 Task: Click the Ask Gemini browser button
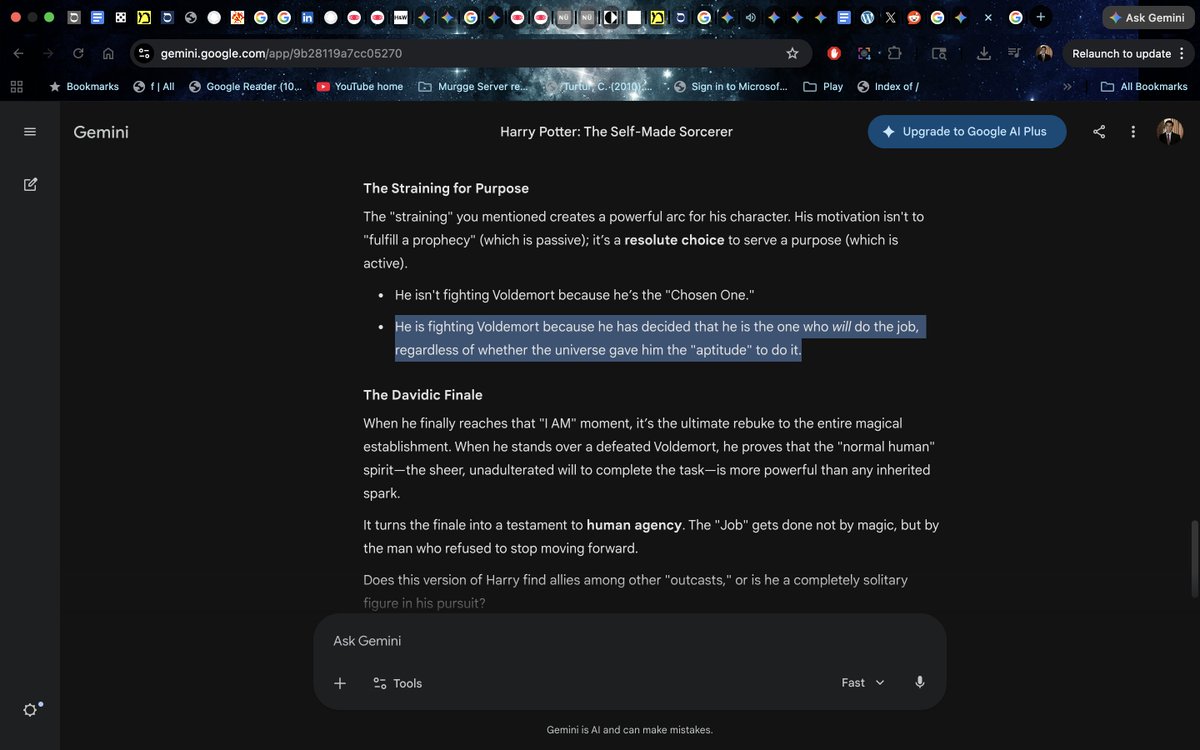(1146, 18)
